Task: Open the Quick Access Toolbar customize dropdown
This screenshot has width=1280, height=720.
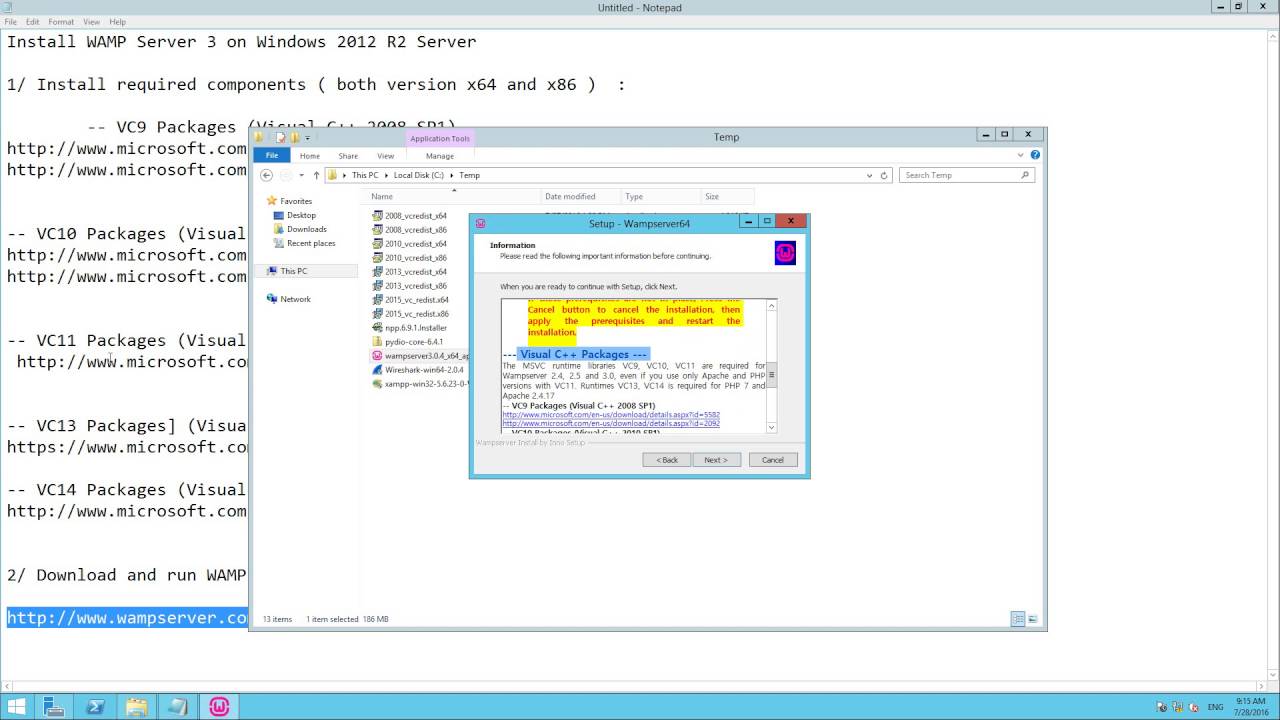Action: coord(307,138)
